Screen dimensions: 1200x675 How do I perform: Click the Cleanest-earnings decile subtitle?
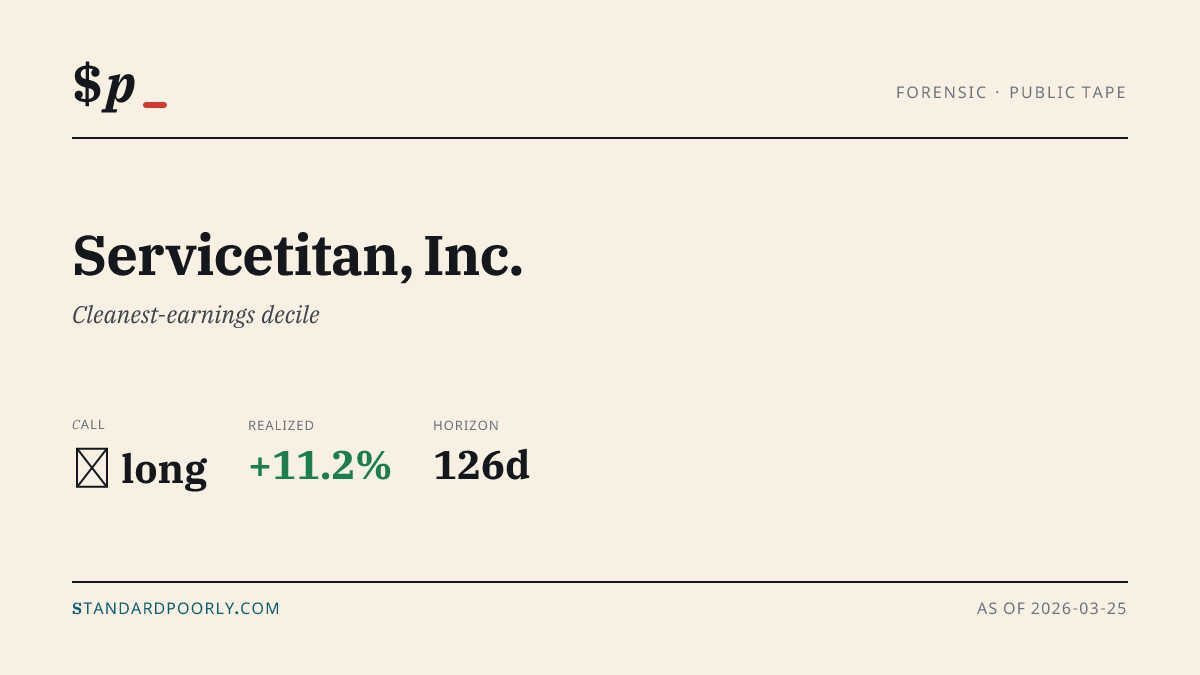tap(196, 315)
